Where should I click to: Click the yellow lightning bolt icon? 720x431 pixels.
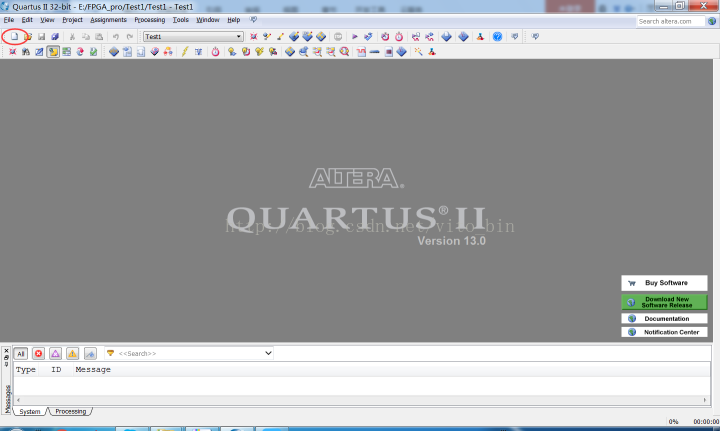[x=185, y=52]
